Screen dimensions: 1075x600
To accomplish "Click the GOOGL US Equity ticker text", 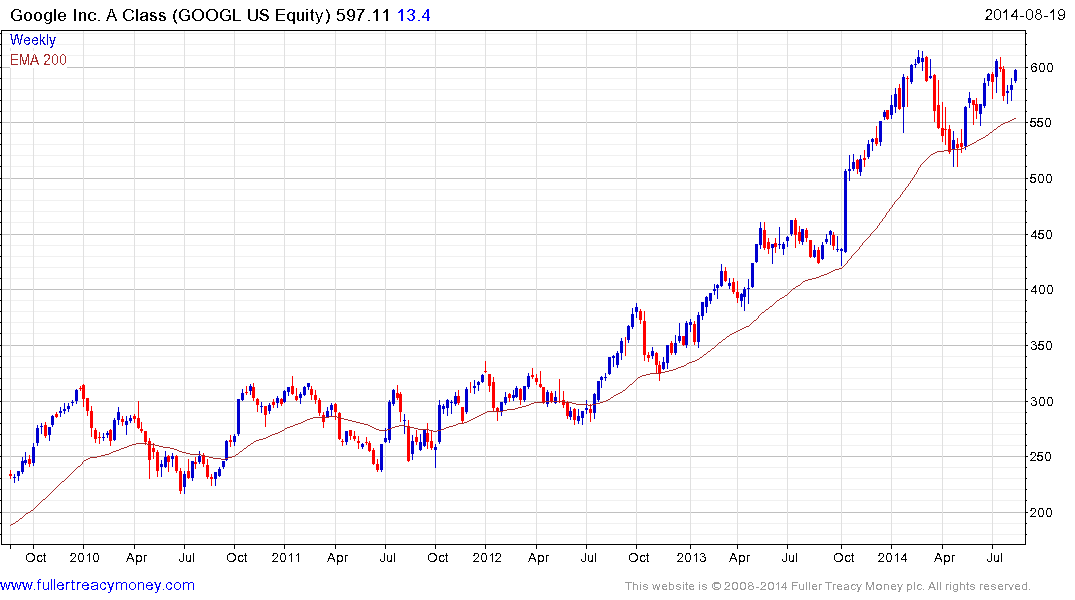I will coord(252,15).
